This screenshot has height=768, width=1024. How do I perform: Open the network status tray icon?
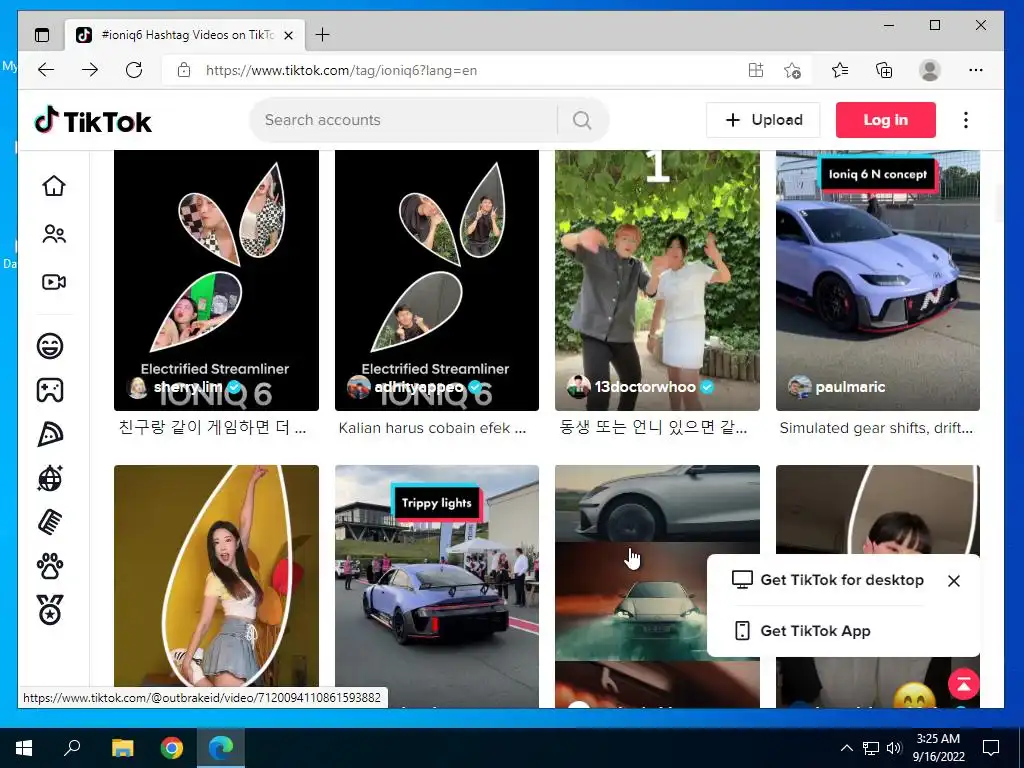pos(871,748)
